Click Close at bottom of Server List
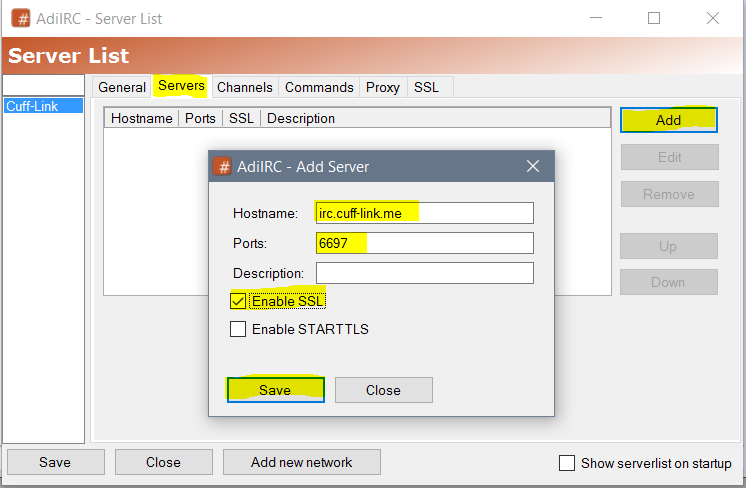Viewport: 746px width, 488px height. point(164,462)
